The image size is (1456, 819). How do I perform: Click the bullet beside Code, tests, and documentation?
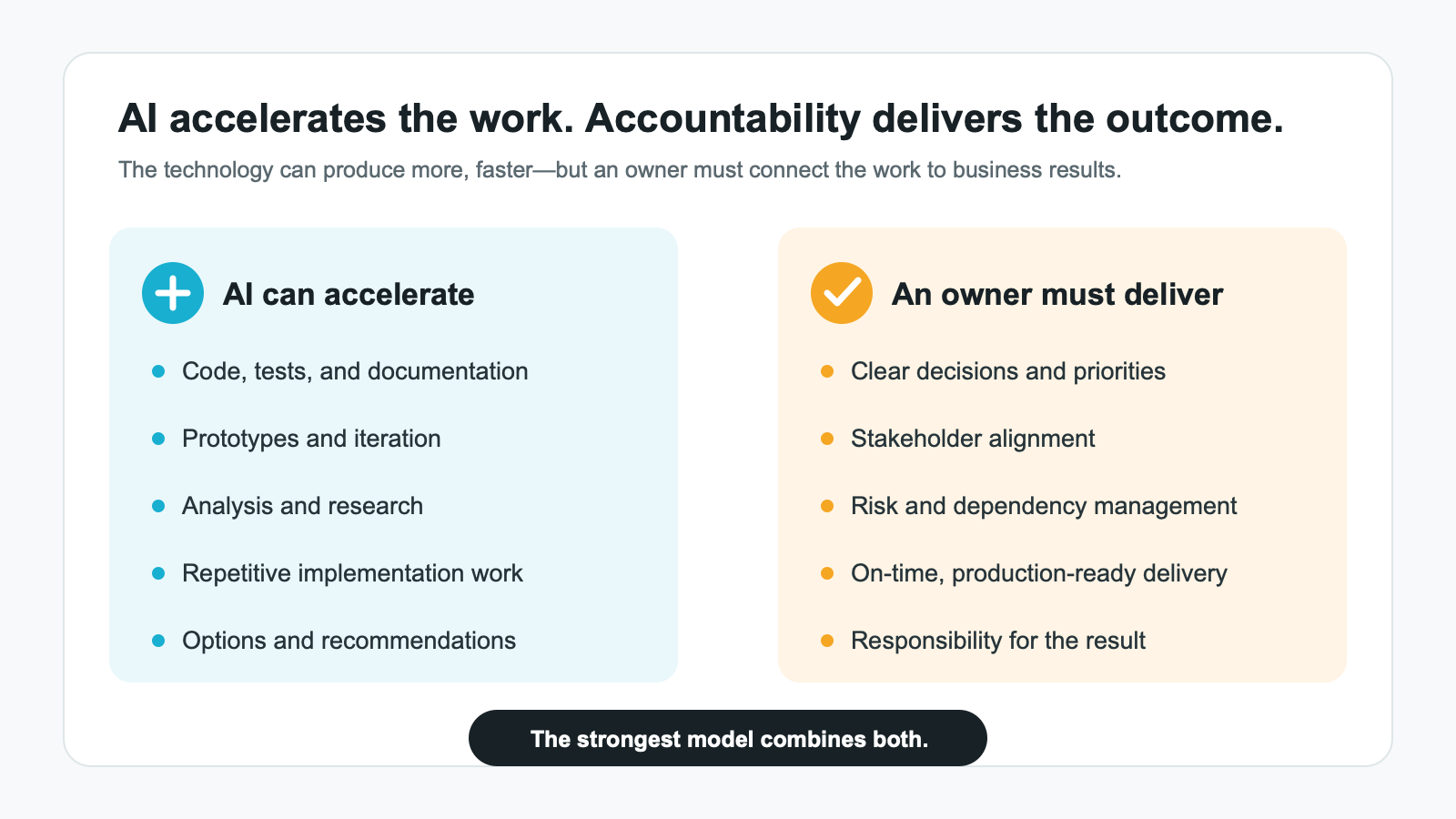point(158,371)
